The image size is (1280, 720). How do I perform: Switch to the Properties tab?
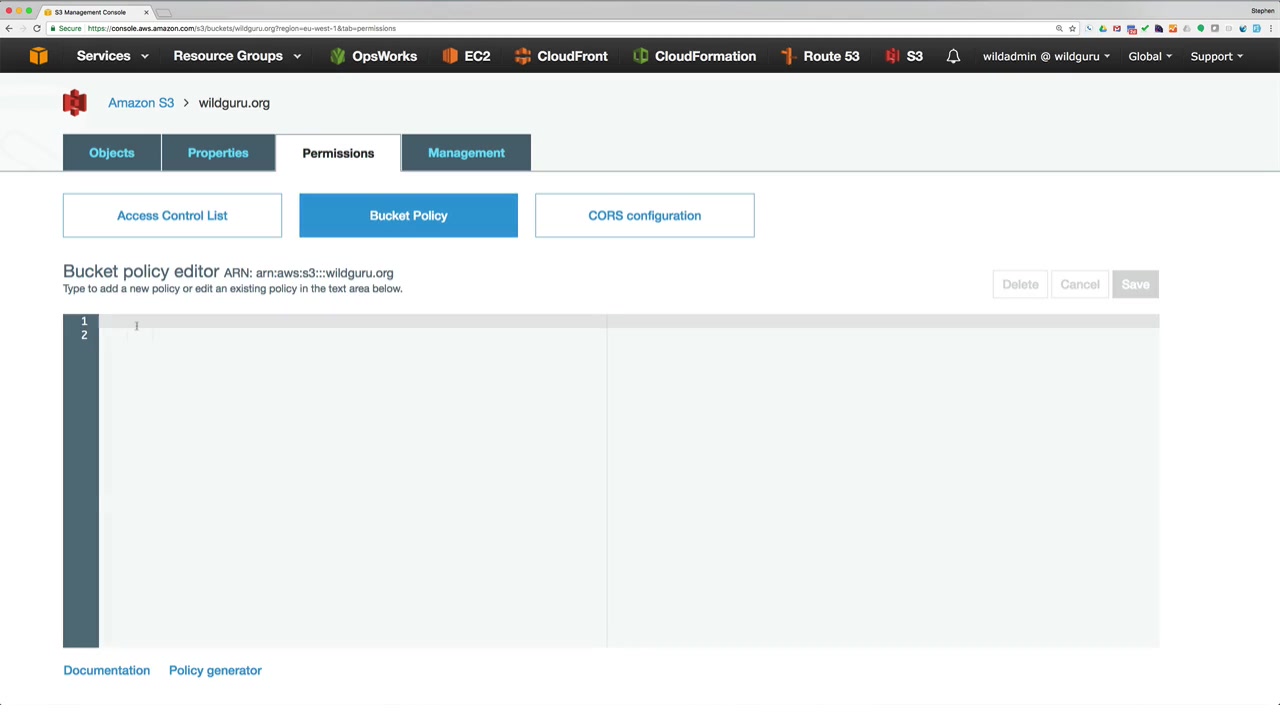pos(218,153)
